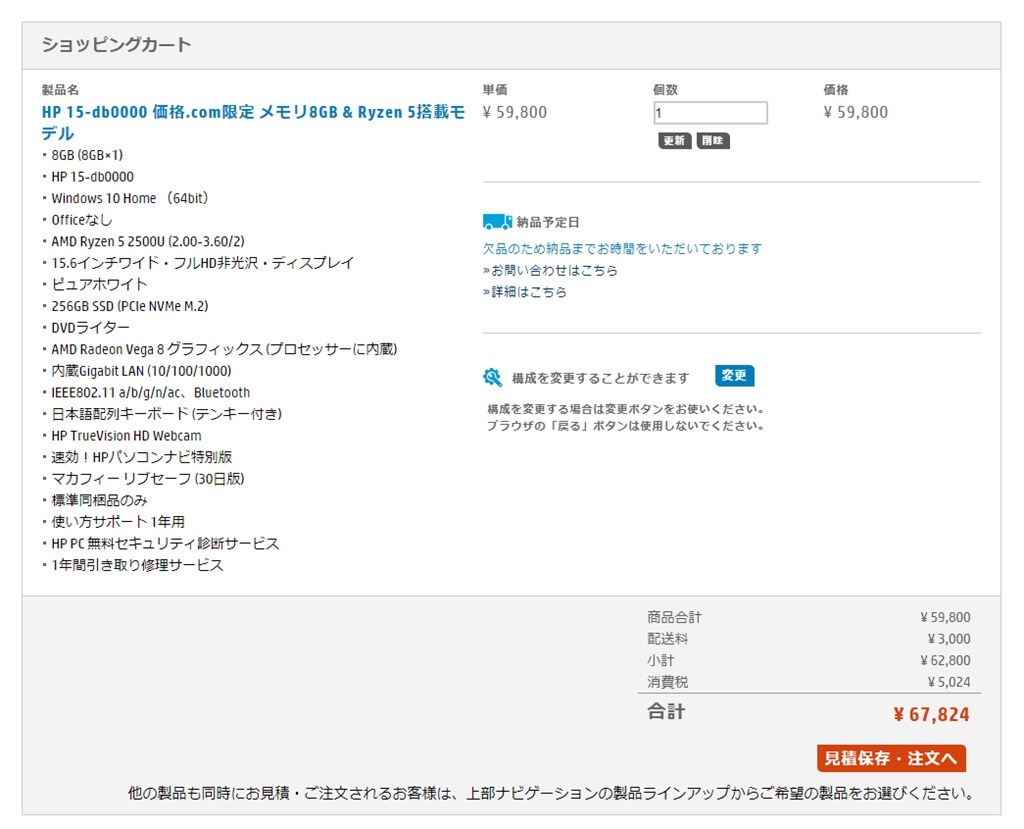Select the 単価 ¥ 59,800 unit price
The width and height of the screenshot is (1024, 829).
515,112
